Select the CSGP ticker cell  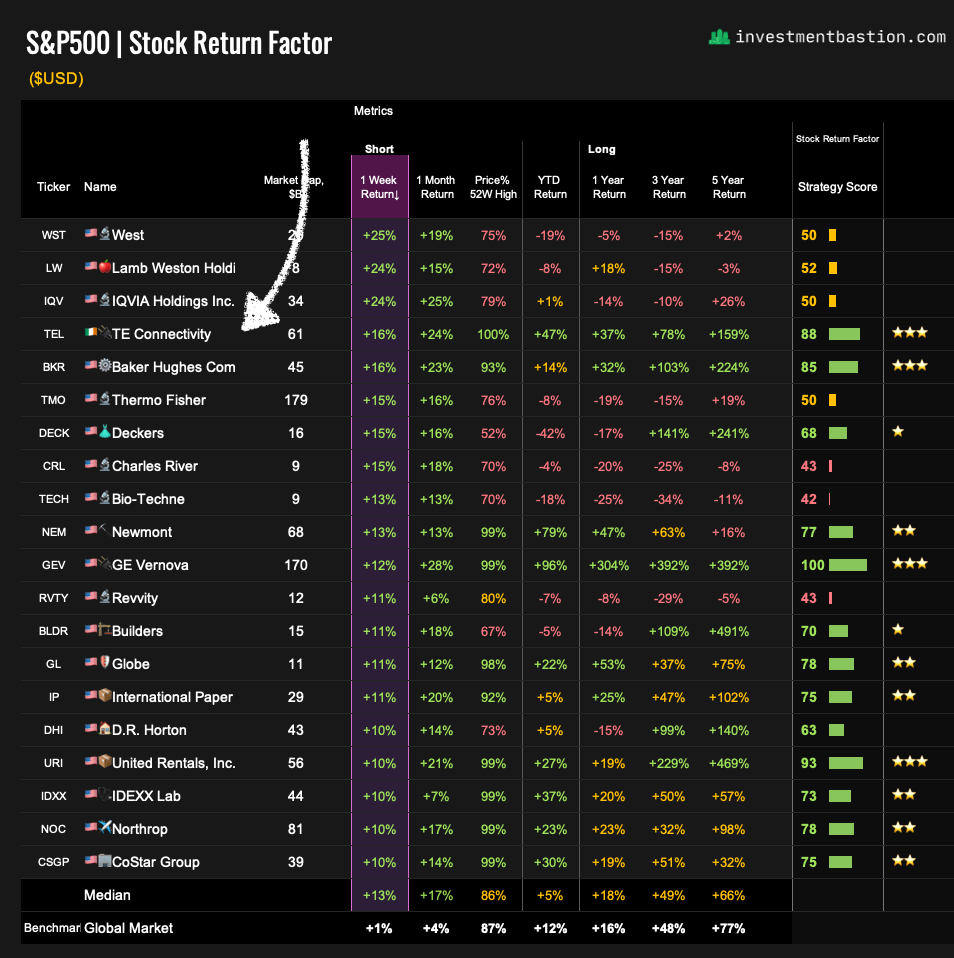[x=53, y=862]
